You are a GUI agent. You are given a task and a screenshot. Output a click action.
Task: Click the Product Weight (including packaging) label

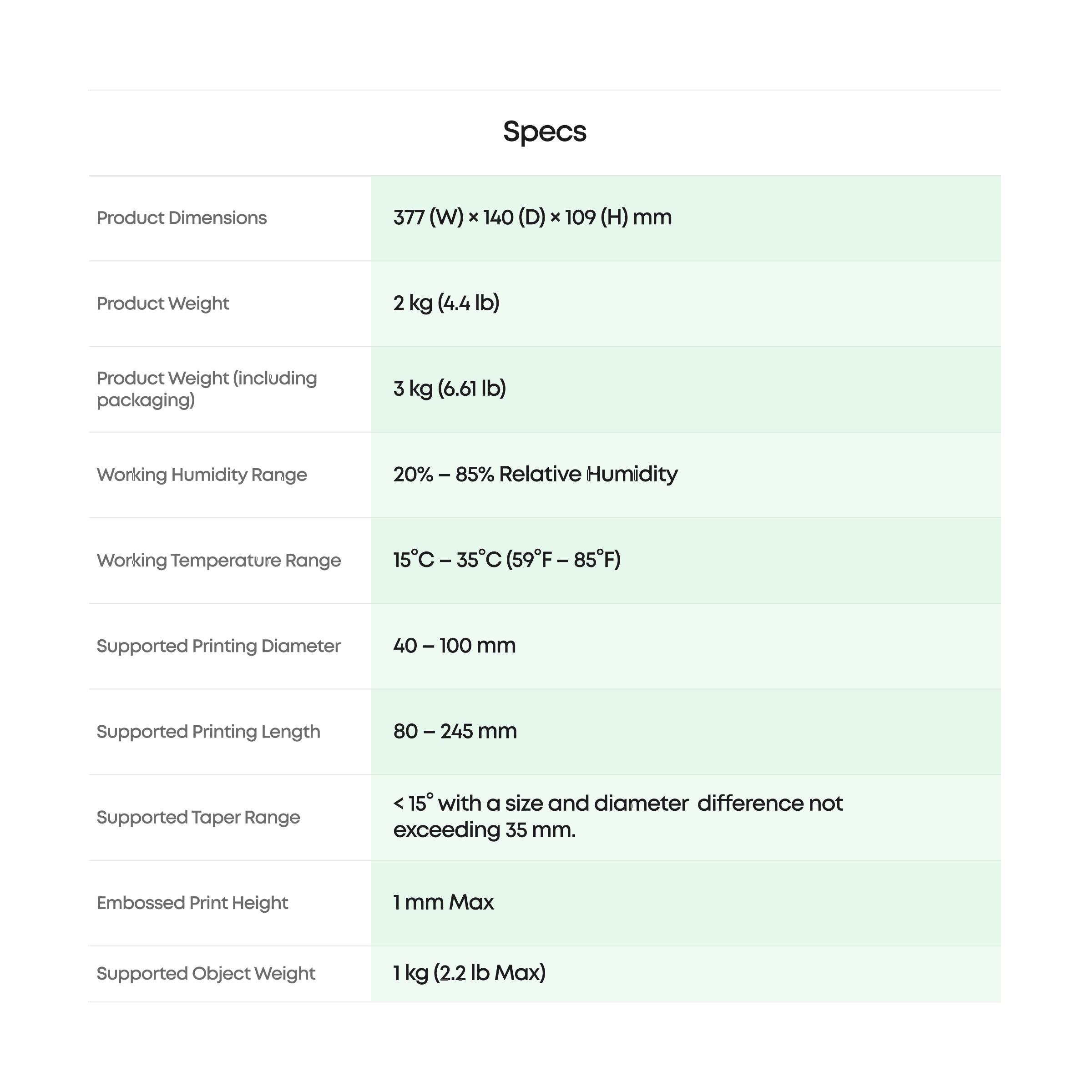click(206, 389)
